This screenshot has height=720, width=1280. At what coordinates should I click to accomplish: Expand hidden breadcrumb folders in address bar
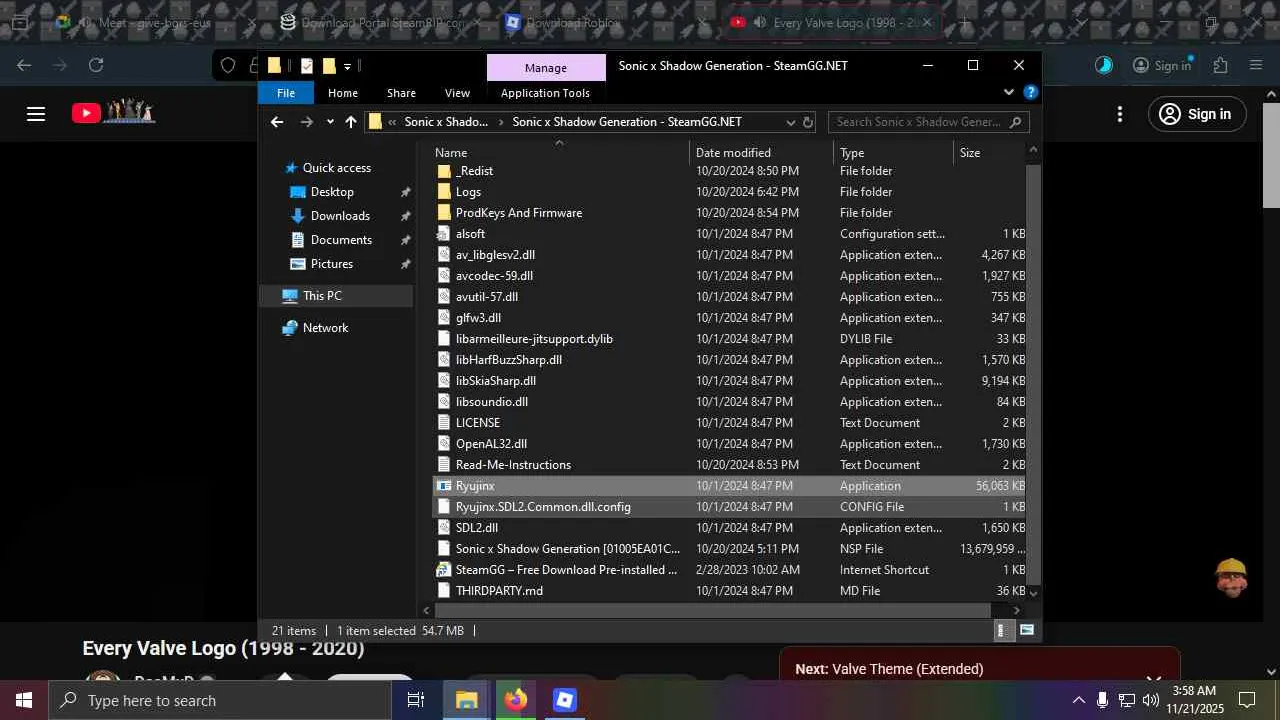tap(393, 122)
